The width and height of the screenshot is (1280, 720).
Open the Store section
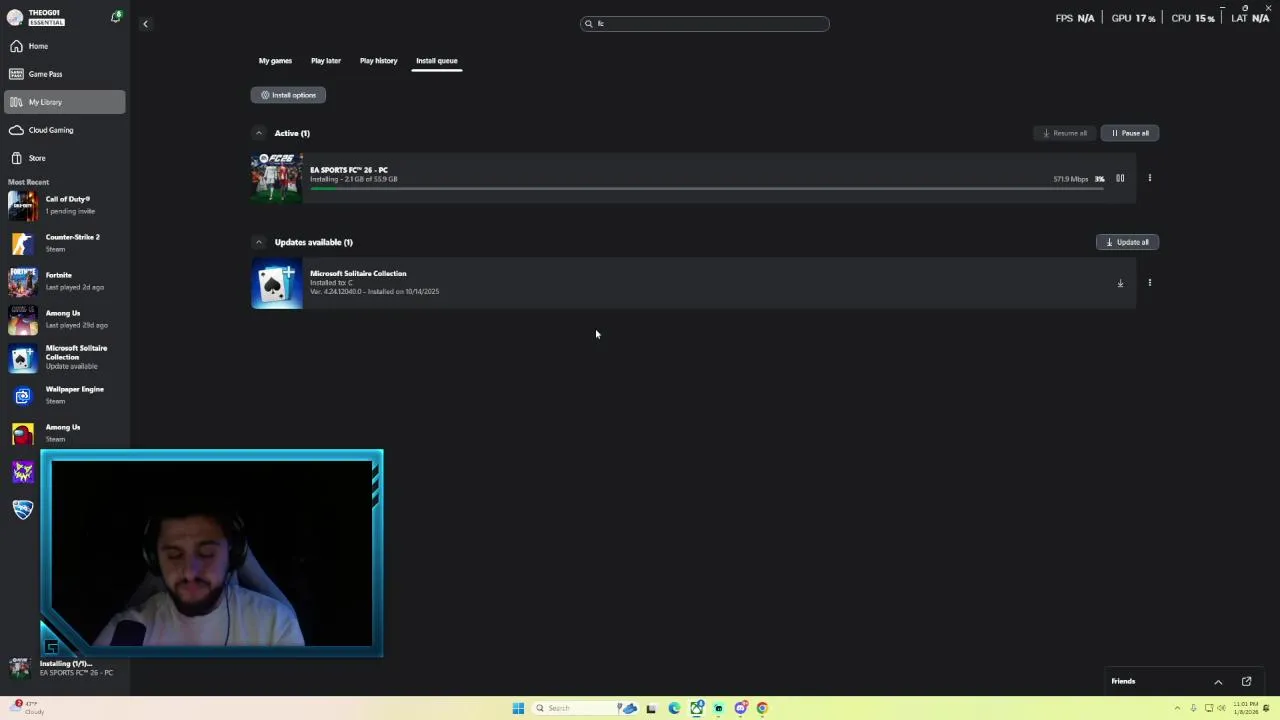65,158
